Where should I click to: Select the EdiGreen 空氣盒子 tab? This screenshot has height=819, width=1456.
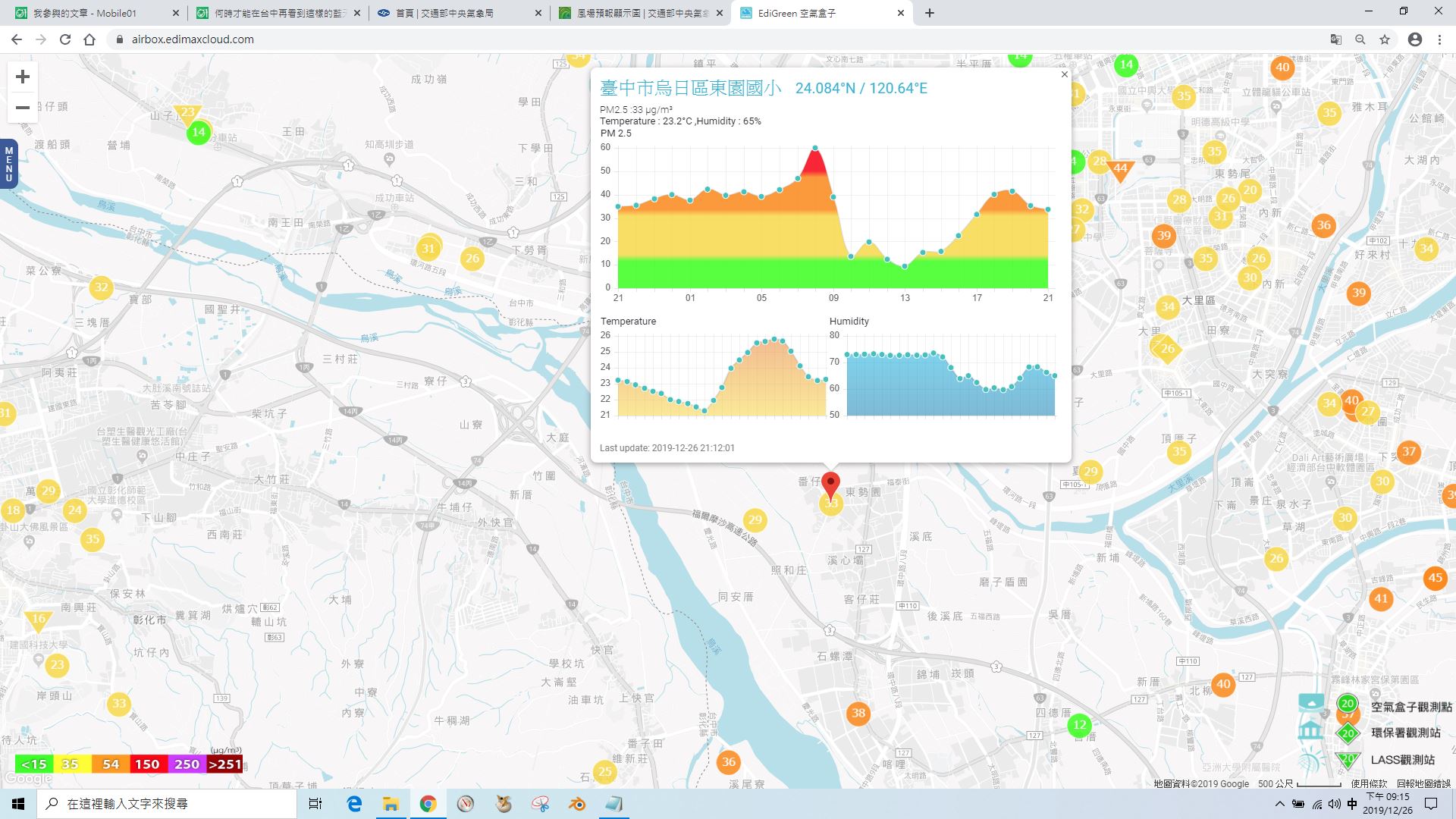tap(822, 13)
